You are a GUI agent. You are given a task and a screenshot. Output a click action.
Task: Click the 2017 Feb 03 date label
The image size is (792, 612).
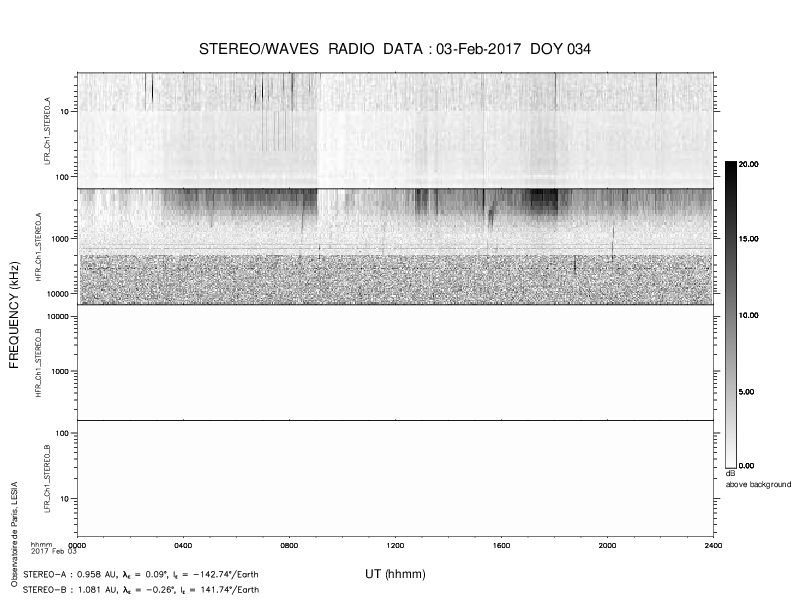54,551
